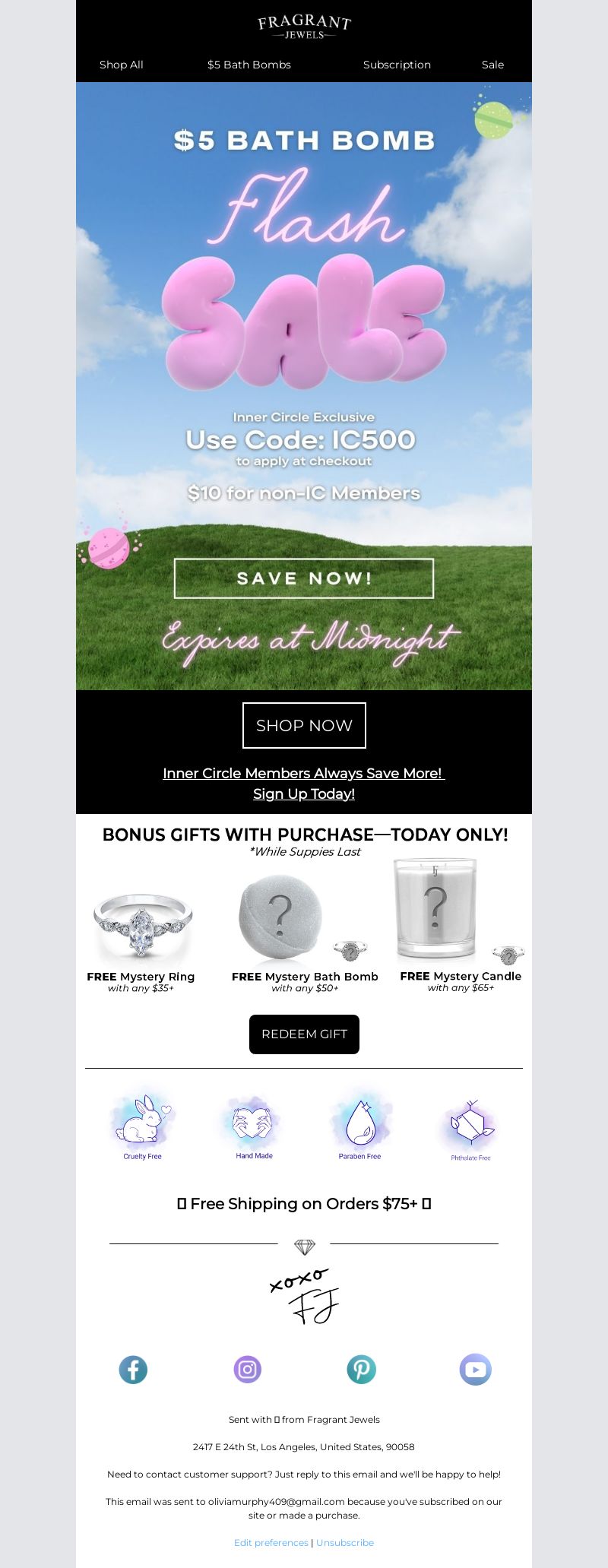
Task: Click the Cruelty Free bunny icon
Action: click(x=142, y=1123)
